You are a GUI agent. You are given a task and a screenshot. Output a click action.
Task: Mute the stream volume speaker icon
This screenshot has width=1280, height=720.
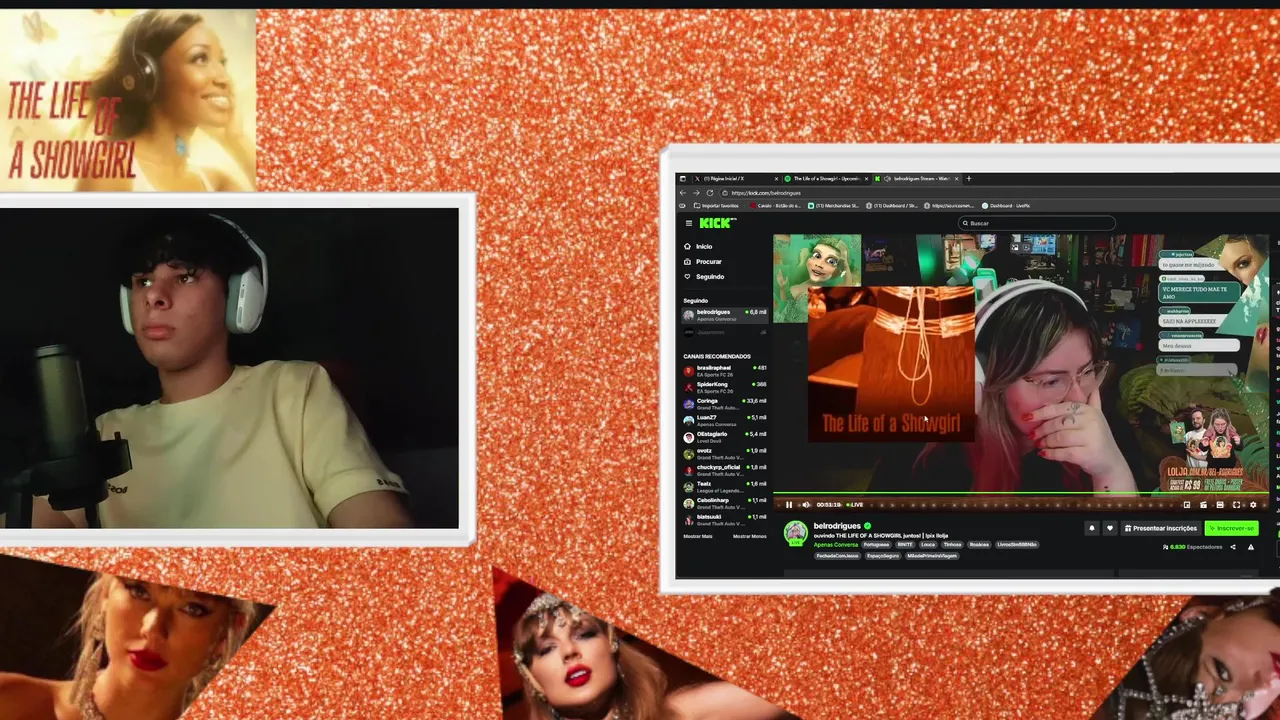(805, 505)
